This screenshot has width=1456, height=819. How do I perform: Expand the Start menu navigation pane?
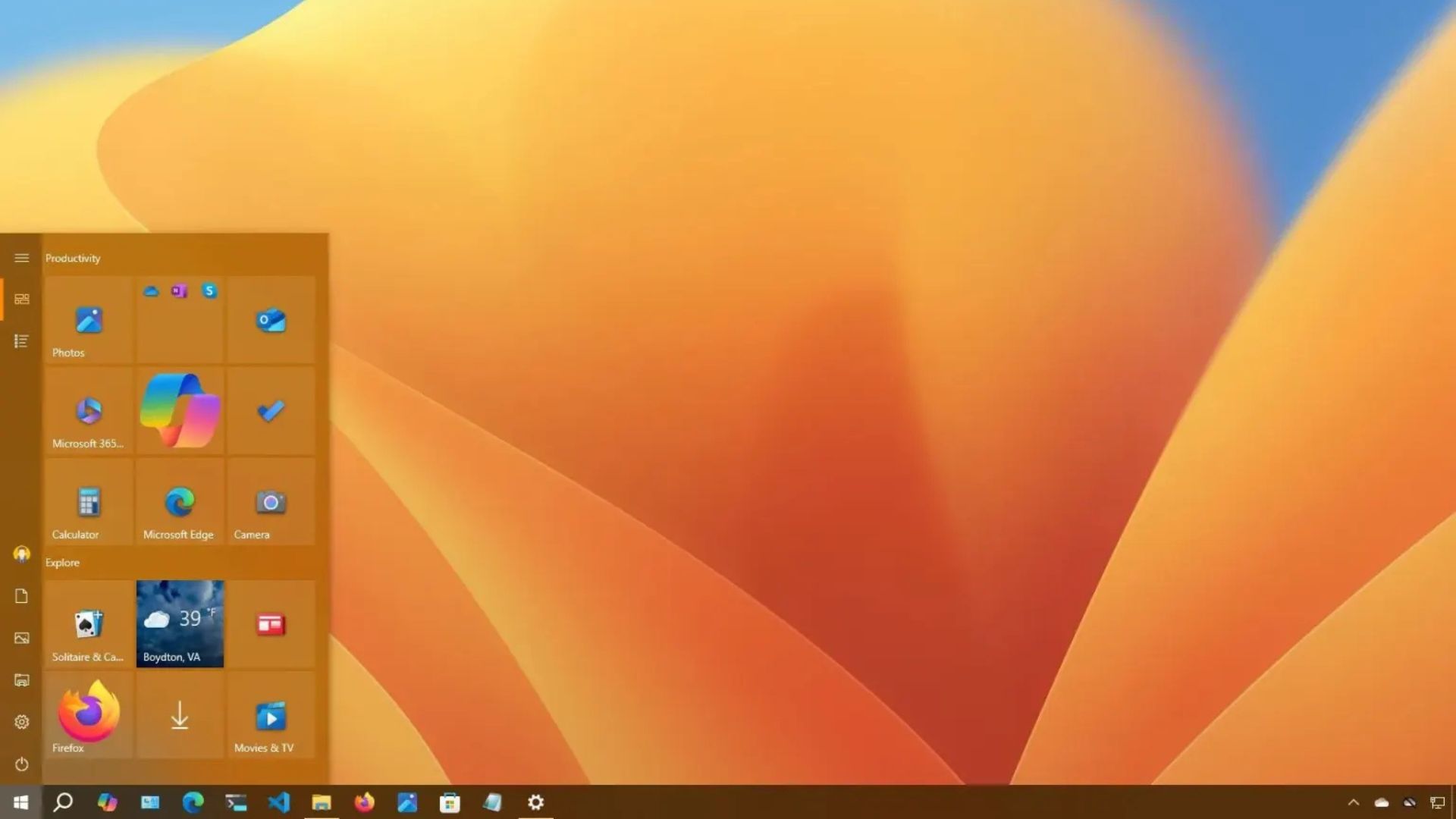[x=21, y=258]
